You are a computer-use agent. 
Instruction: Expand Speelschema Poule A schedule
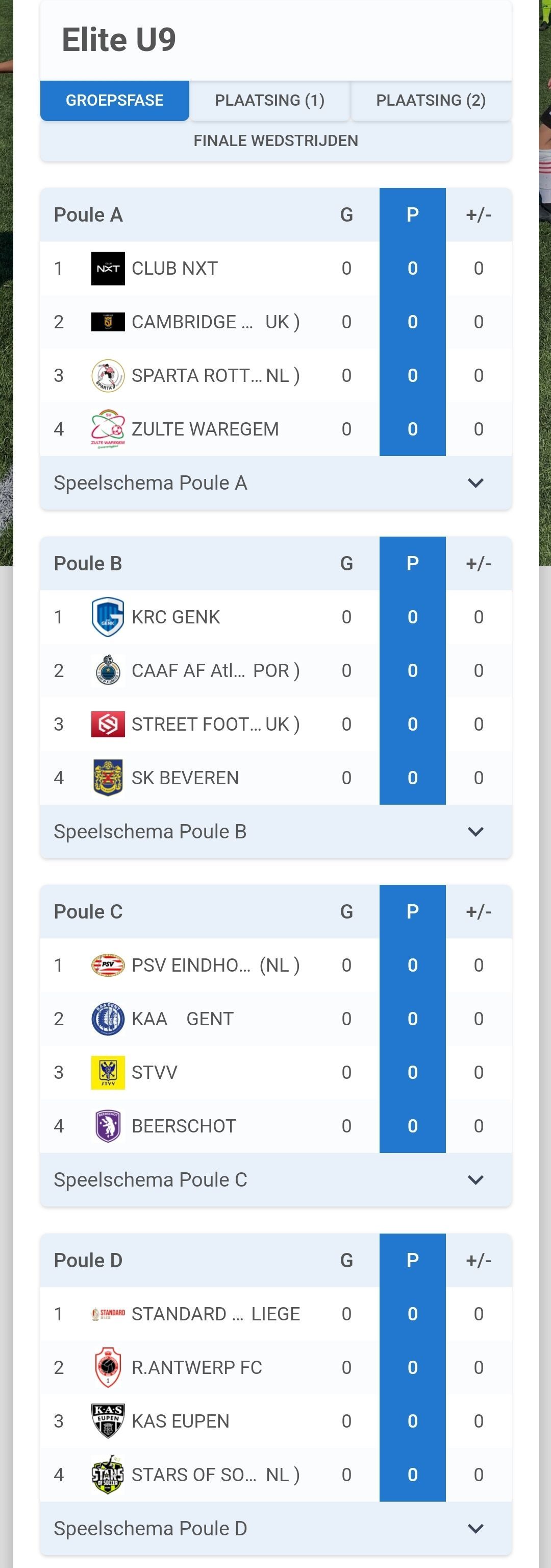475,483
